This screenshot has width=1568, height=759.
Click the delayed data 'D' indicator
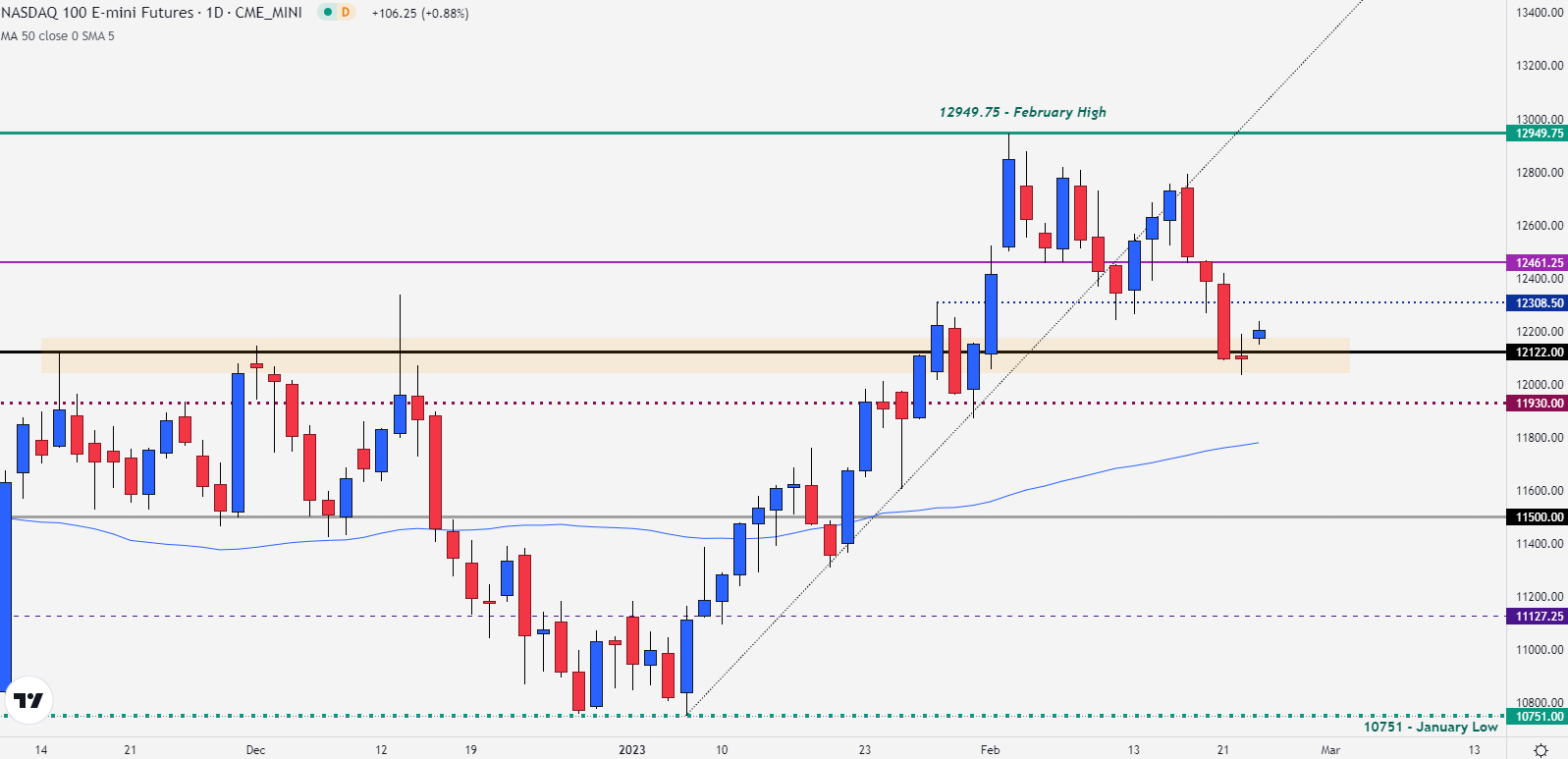[346, 13]
